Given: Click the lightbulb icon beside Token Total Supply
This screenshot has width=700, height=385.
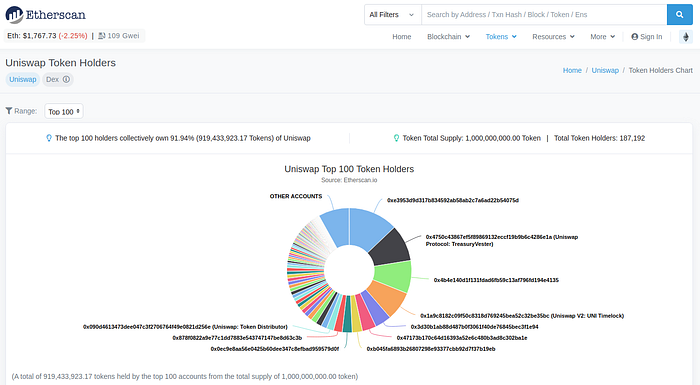Looking at the screenshot, I should (396, 138).
